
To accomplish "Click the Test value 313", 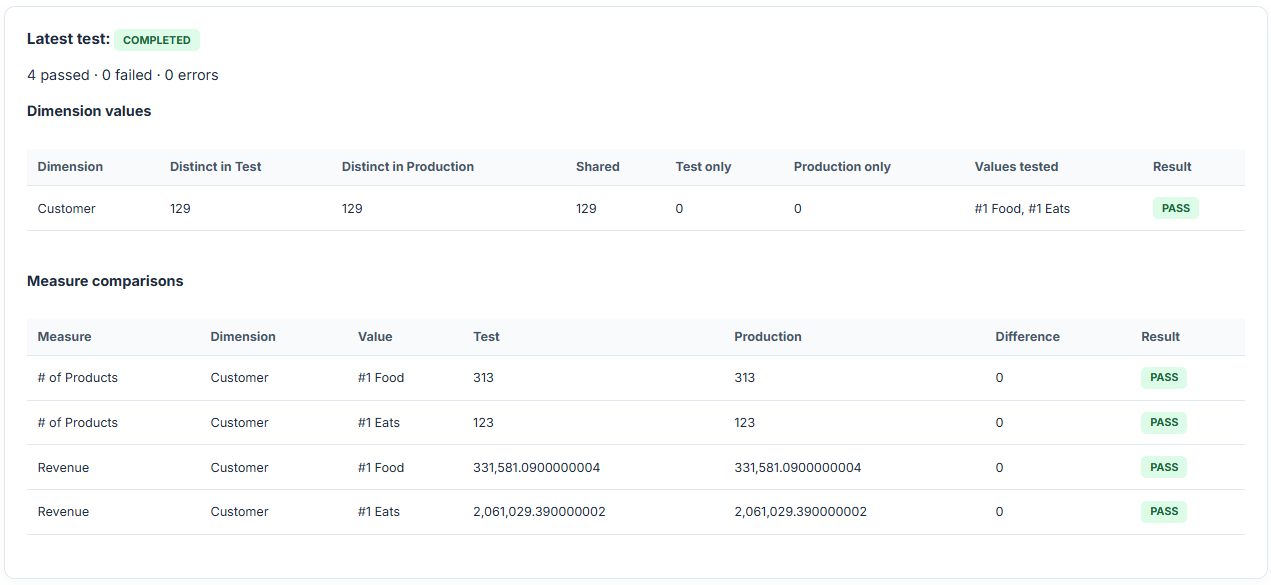I will 484,378.
